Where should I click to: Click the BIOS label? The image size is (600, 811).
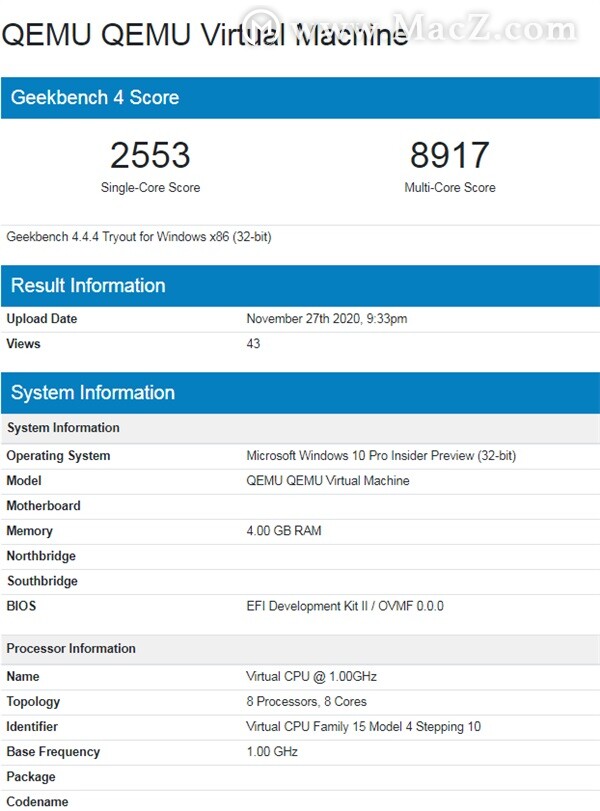coord(21,606)
